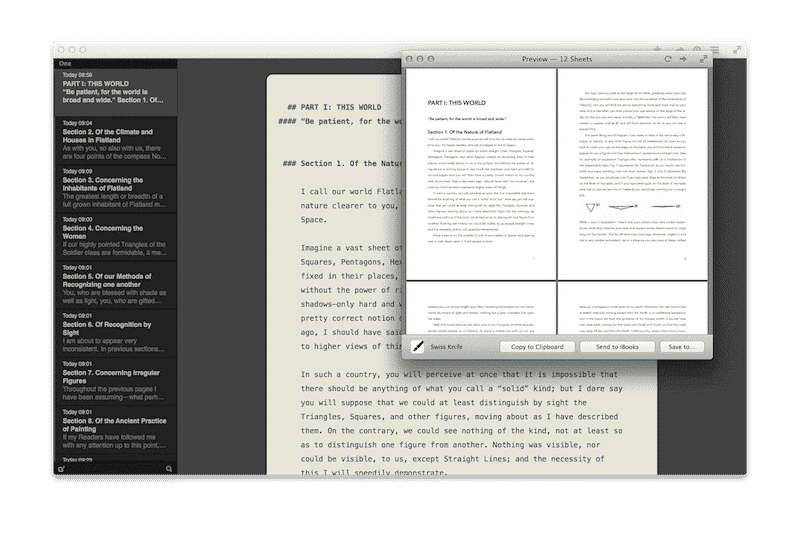Click the Copy to Clipboard button
Image resolution: width=800 pixels, height=540 pixels.
pos(537,347)
